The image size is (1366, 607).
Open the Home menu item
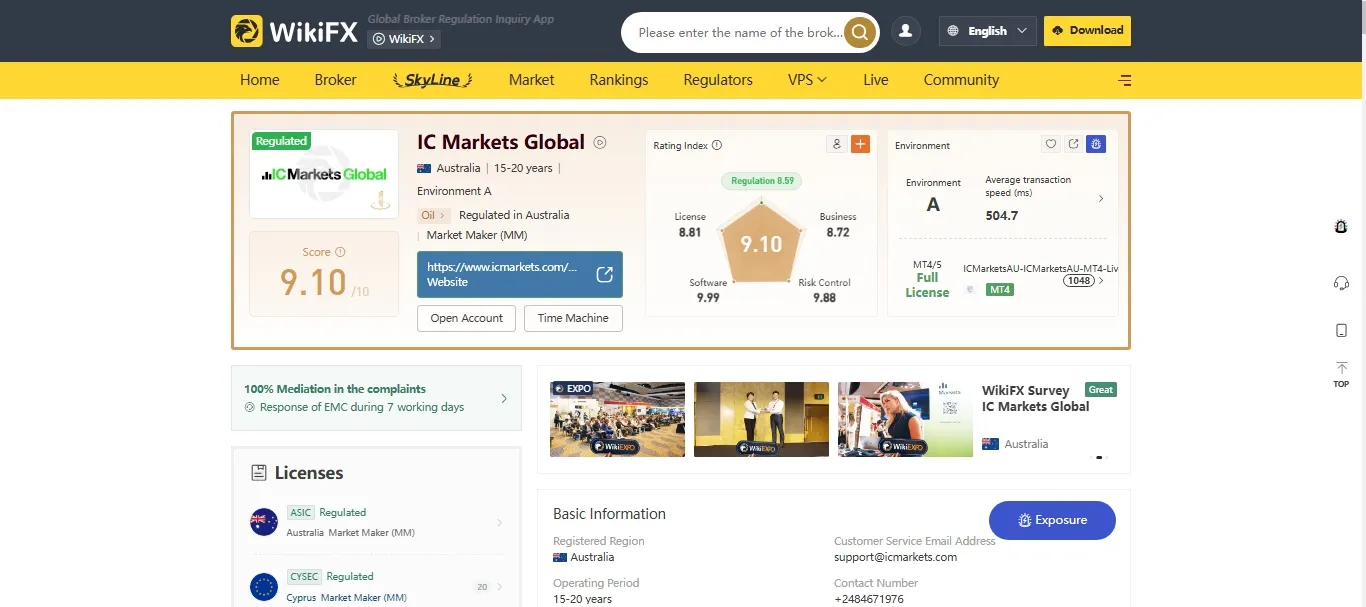(x=260, y=80)
